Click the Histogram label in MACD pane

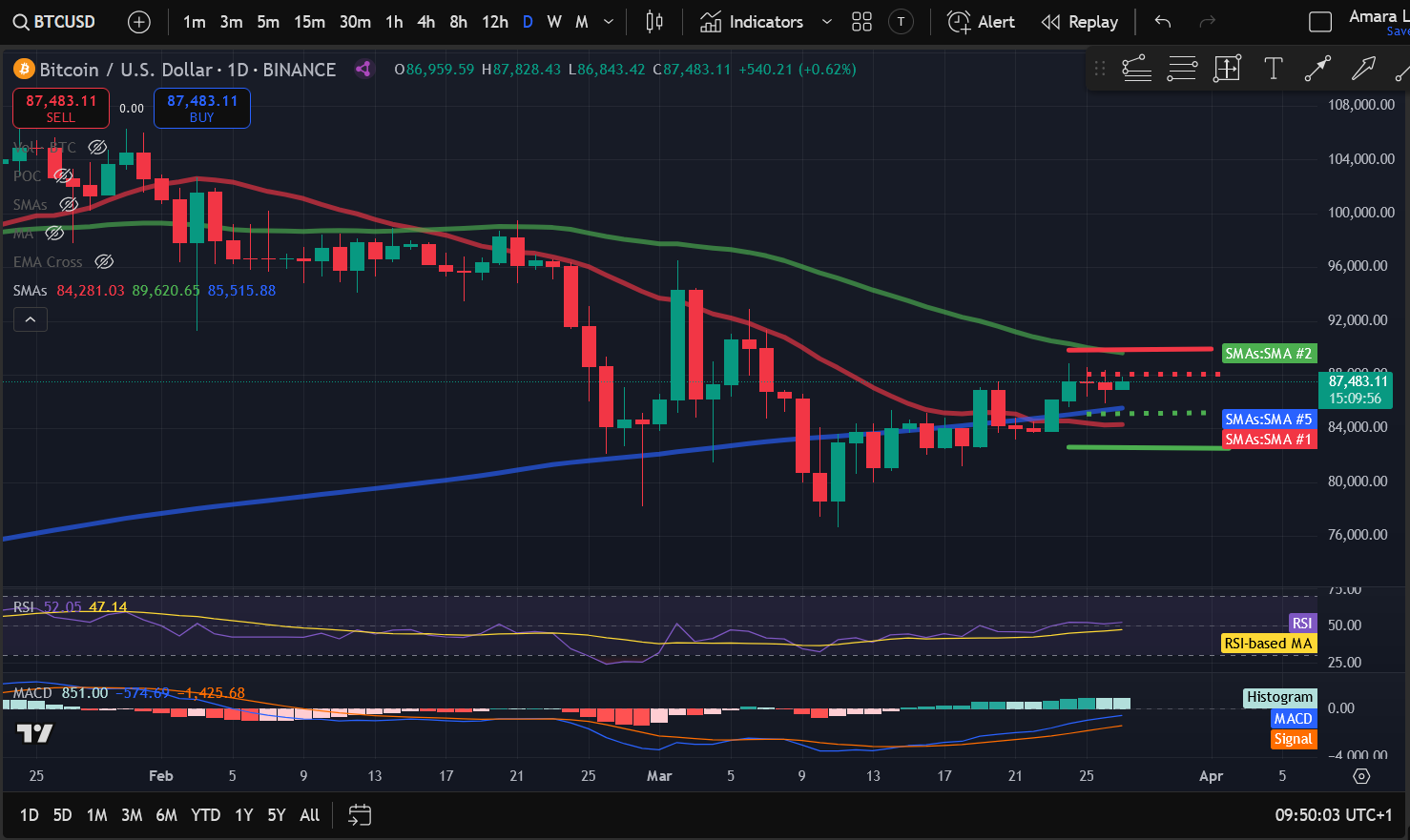(1280, 698)
